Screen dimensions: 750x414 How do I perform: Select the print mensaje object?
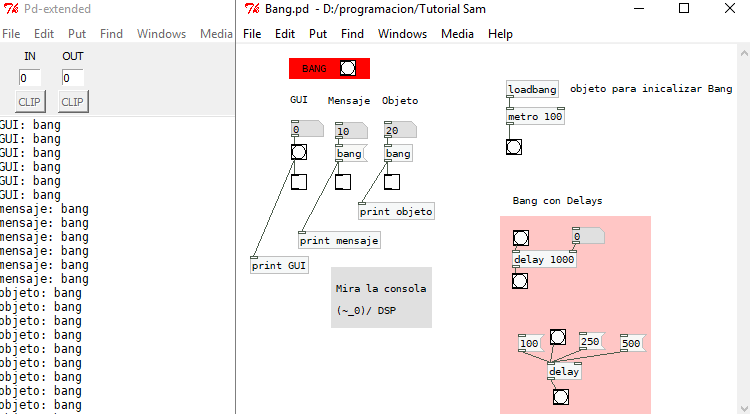[x=339, y=240]
